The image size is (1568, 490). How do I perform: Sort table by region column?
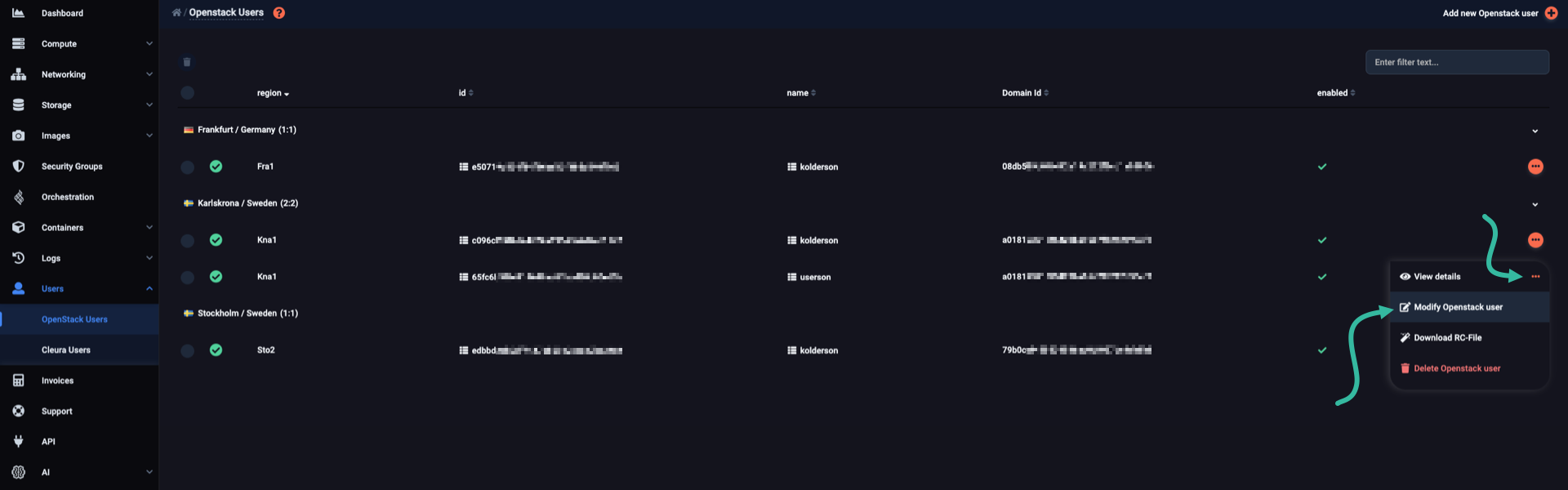[x=273, y=93]
